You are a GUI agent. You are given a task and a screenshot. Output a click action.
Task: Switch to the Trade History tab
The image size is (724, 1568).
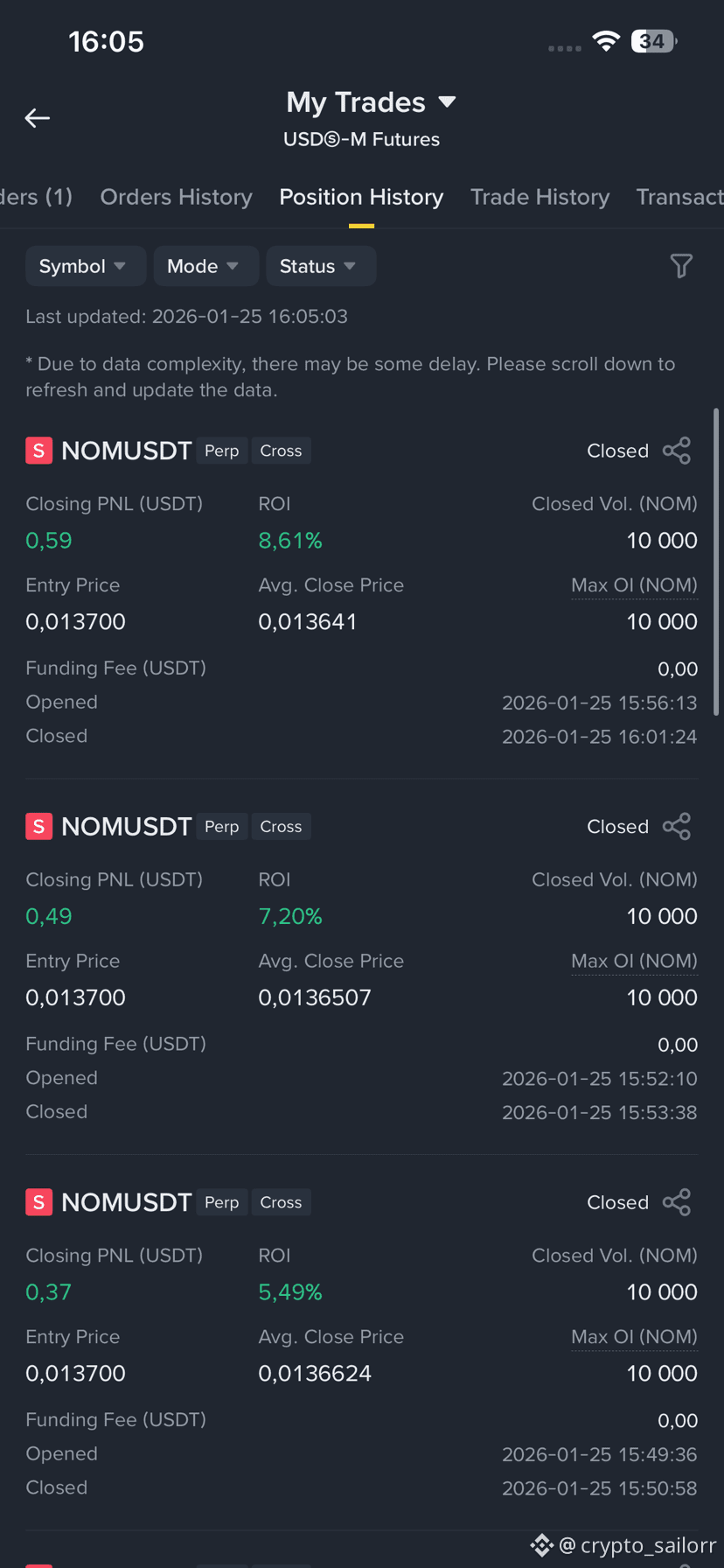tap(540, 197)
